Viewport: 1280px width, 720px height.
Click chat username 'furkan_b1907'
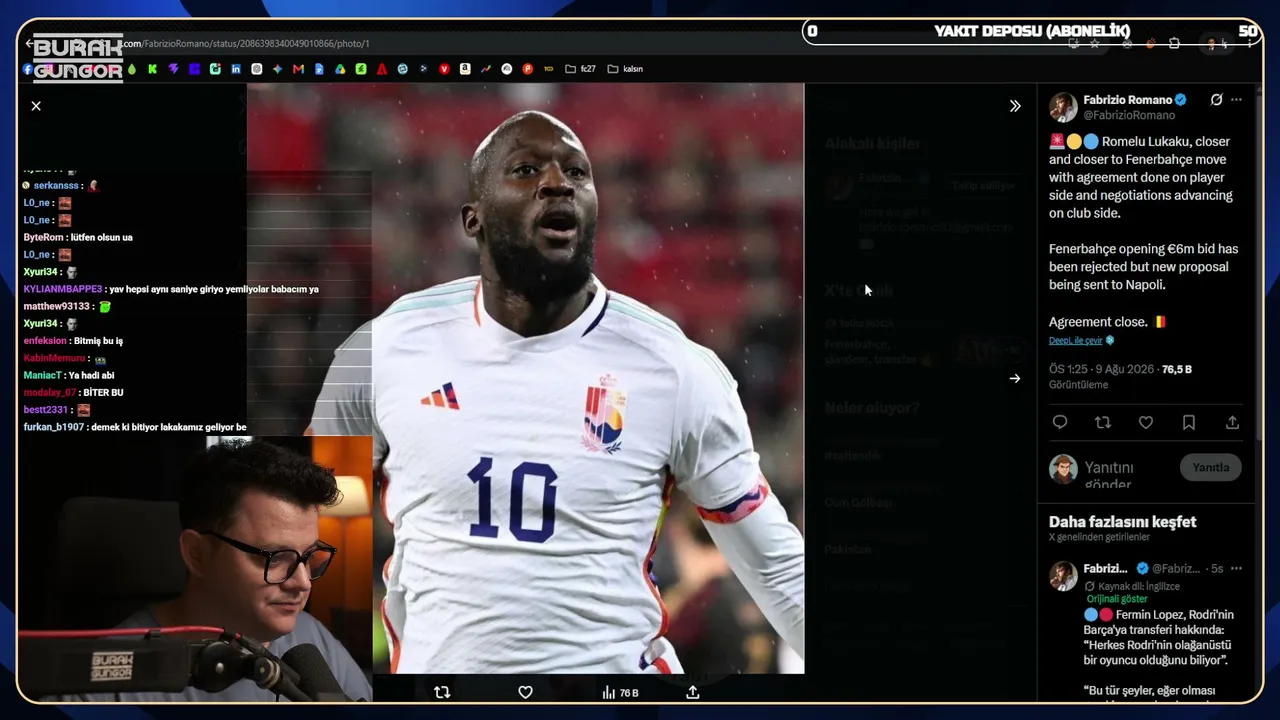coord(54,427)
